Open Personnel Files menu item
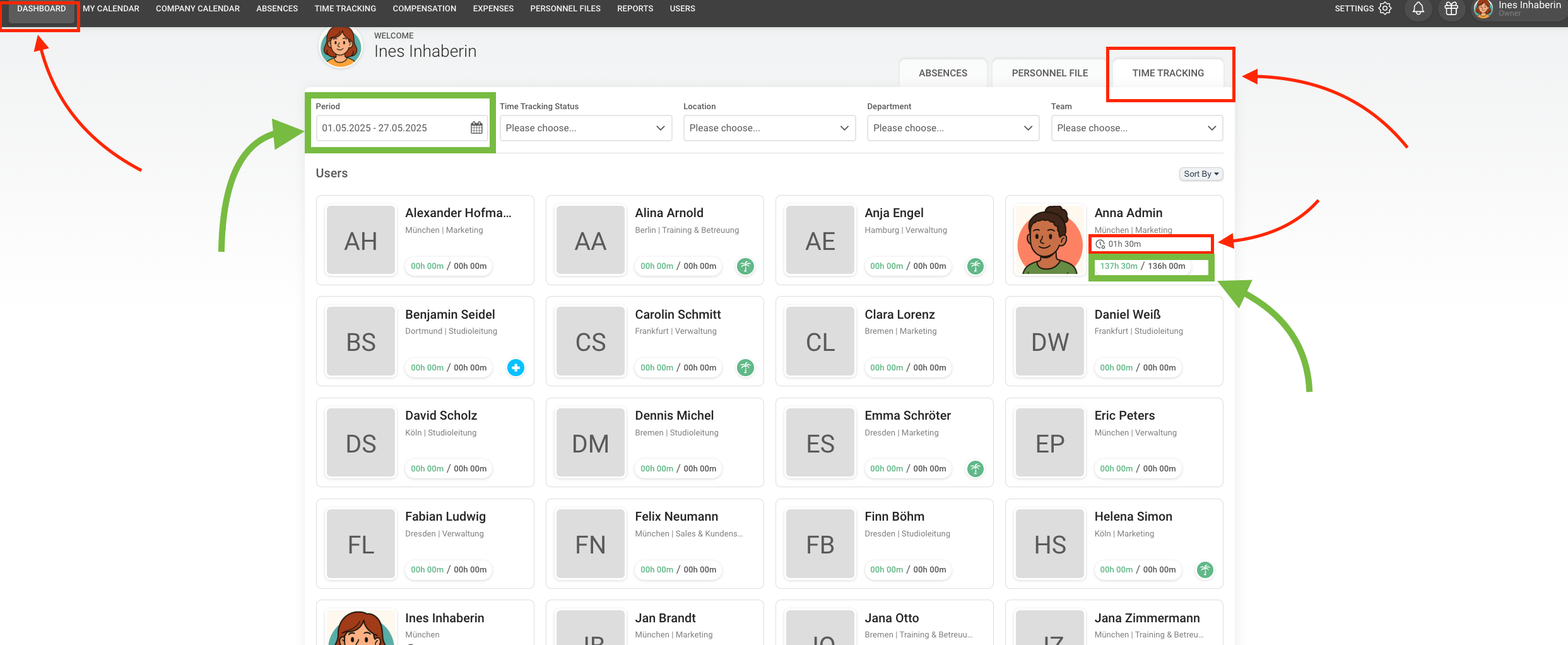The width and height of the screenshot is (1568, 645). pos(565,9)
